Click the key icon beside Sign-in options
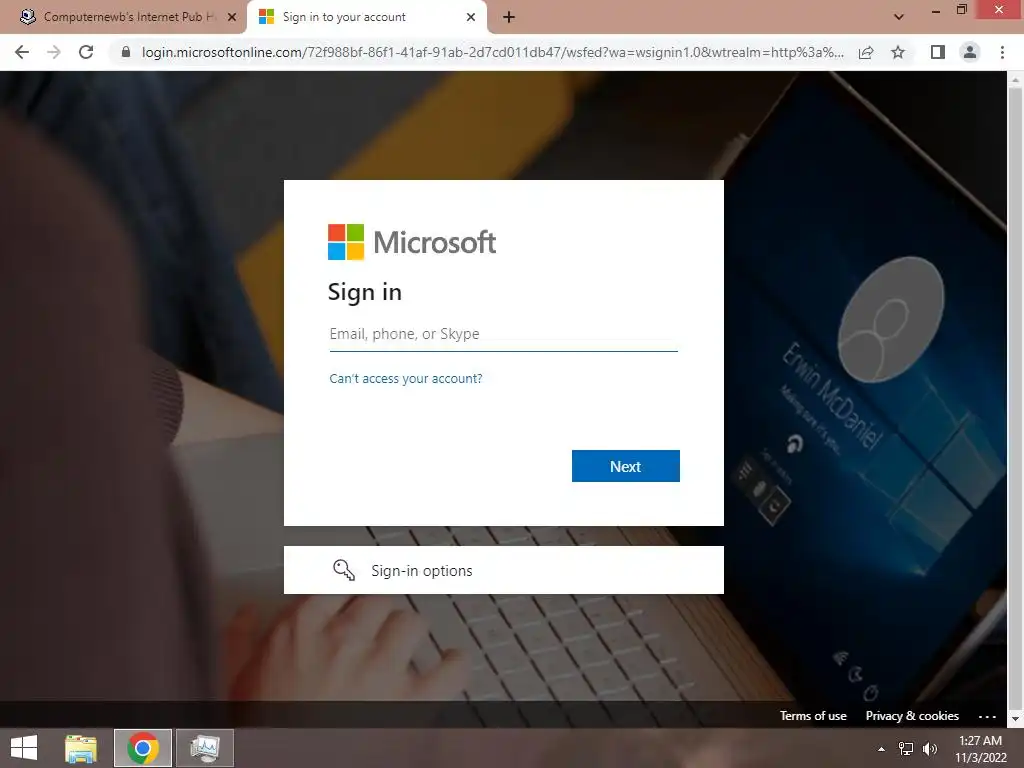The image size is (1024, 768). point(344,570)
